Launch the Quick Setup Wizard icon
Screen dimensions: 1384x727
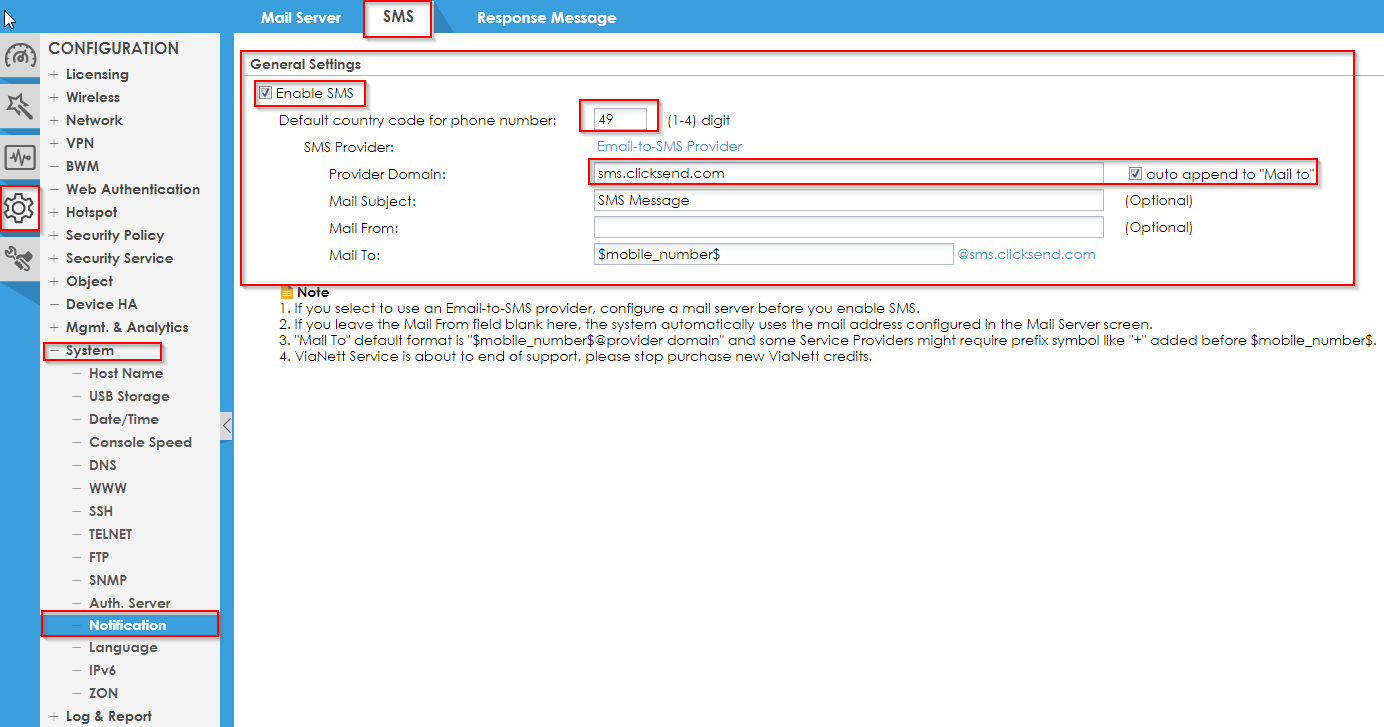point(18,104)
